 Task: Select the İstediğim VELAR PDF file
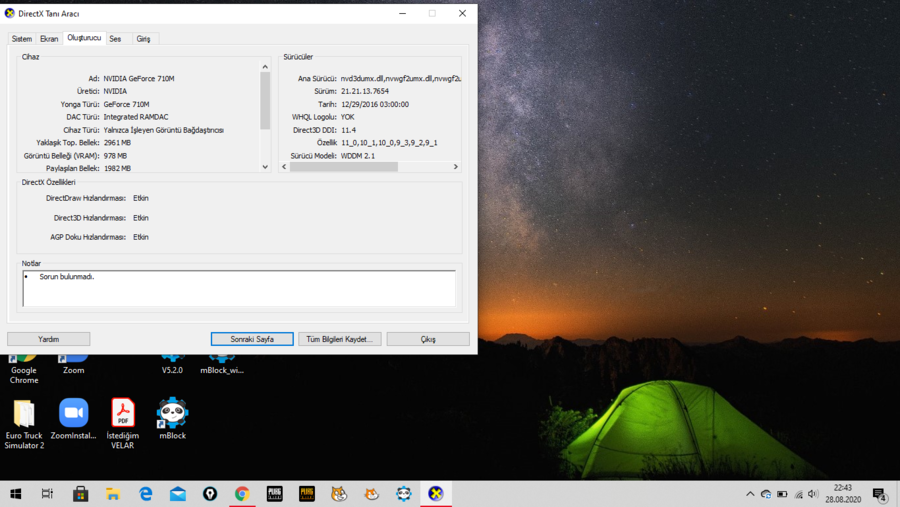pyautogui.click(x=122, y=424)
